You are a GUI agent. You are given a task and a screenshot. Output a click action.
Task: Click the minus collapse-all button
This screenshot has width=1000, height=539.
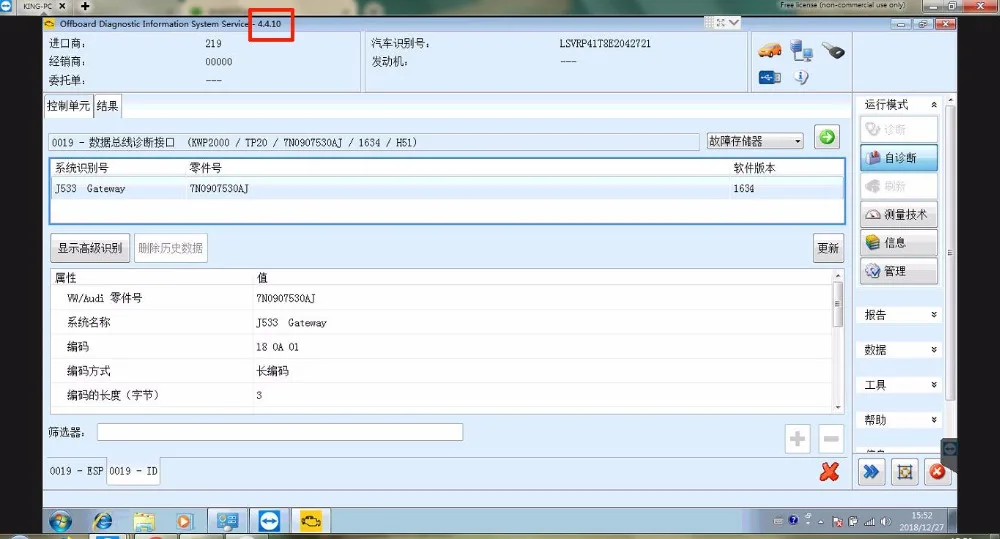831,439
